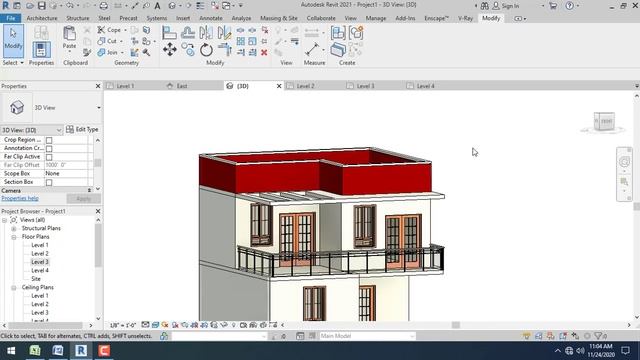Screen dimensions: 640x360
Task: Collapse the Views (all) tree node
Action: pyautogui.click(x=4, y=220)
